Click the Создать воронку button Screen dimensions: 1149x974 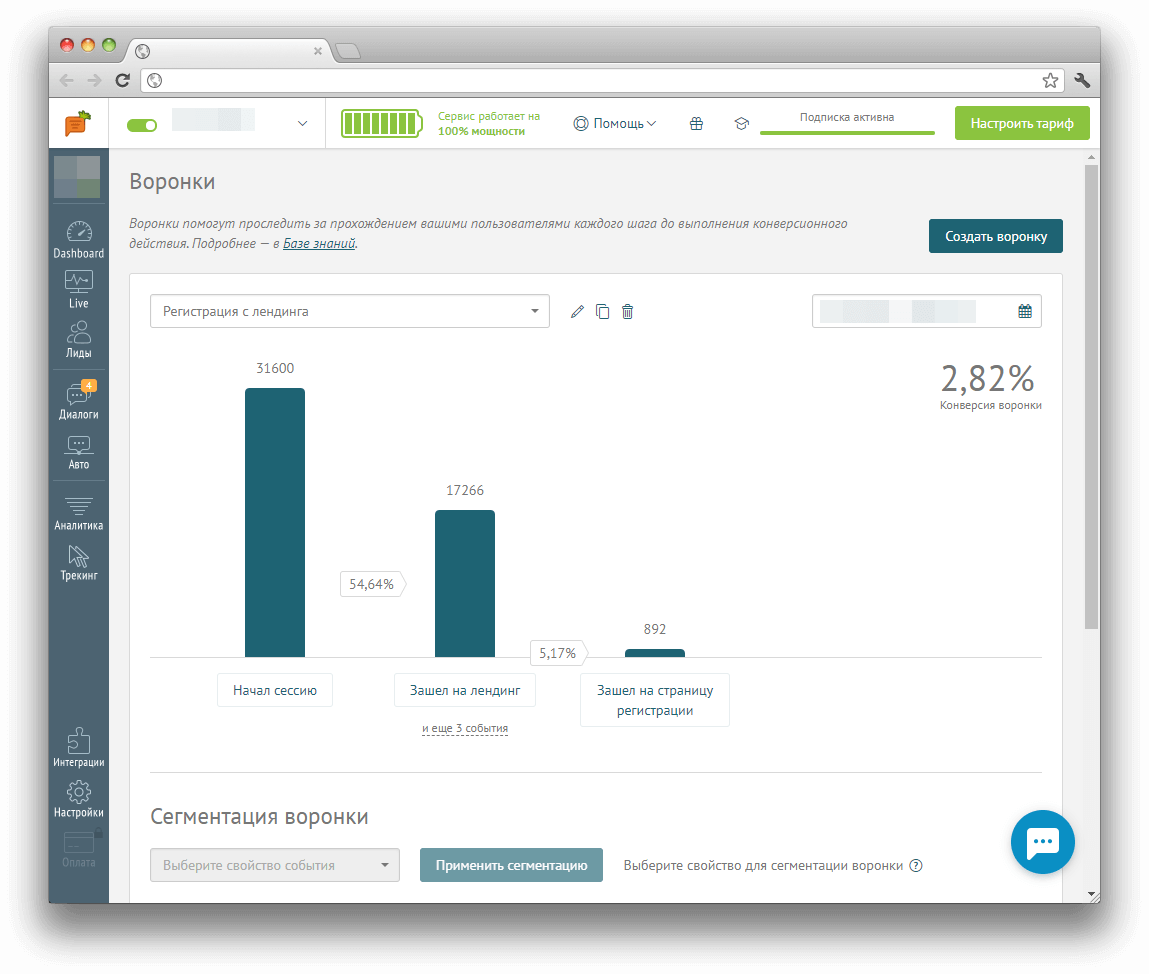click(995, 237)
